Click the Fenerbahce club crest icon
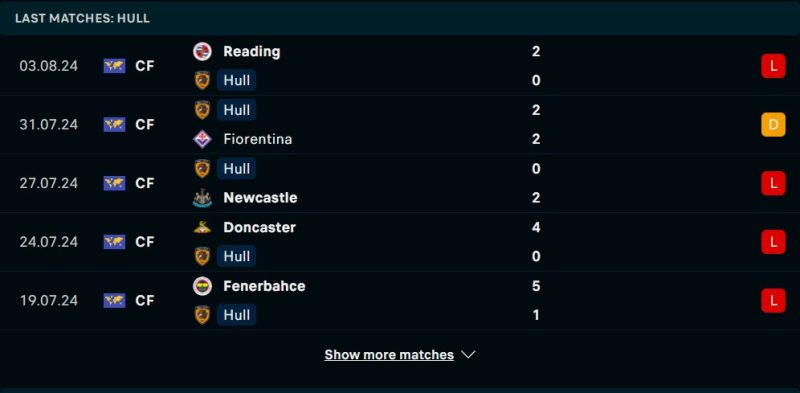This screenshot has width=800, height=393. 202,286
